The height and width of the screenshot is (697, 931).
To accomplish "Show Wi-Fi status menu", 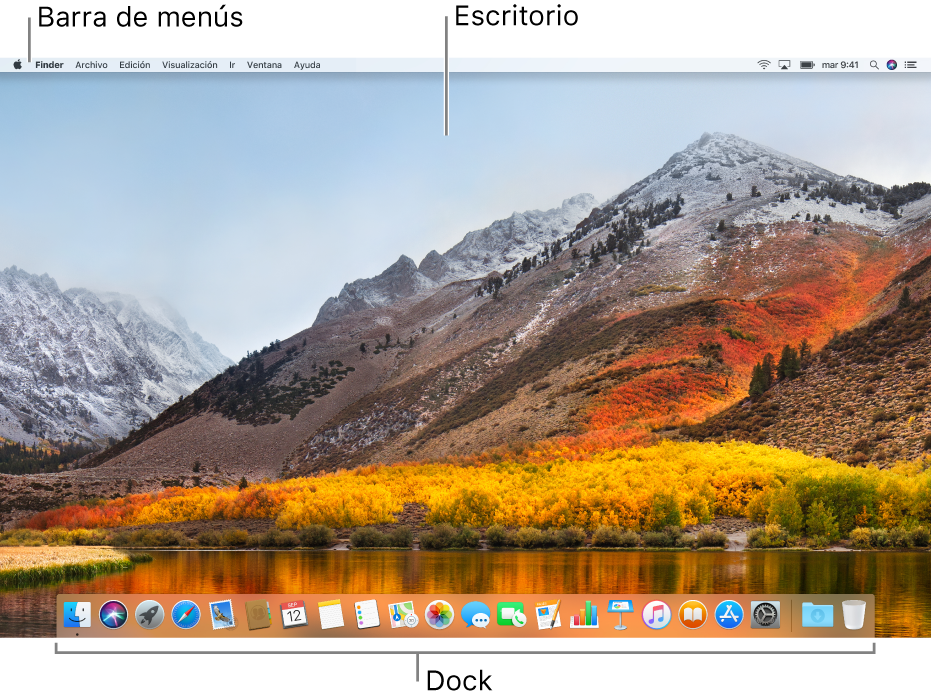I will point(764,65).
